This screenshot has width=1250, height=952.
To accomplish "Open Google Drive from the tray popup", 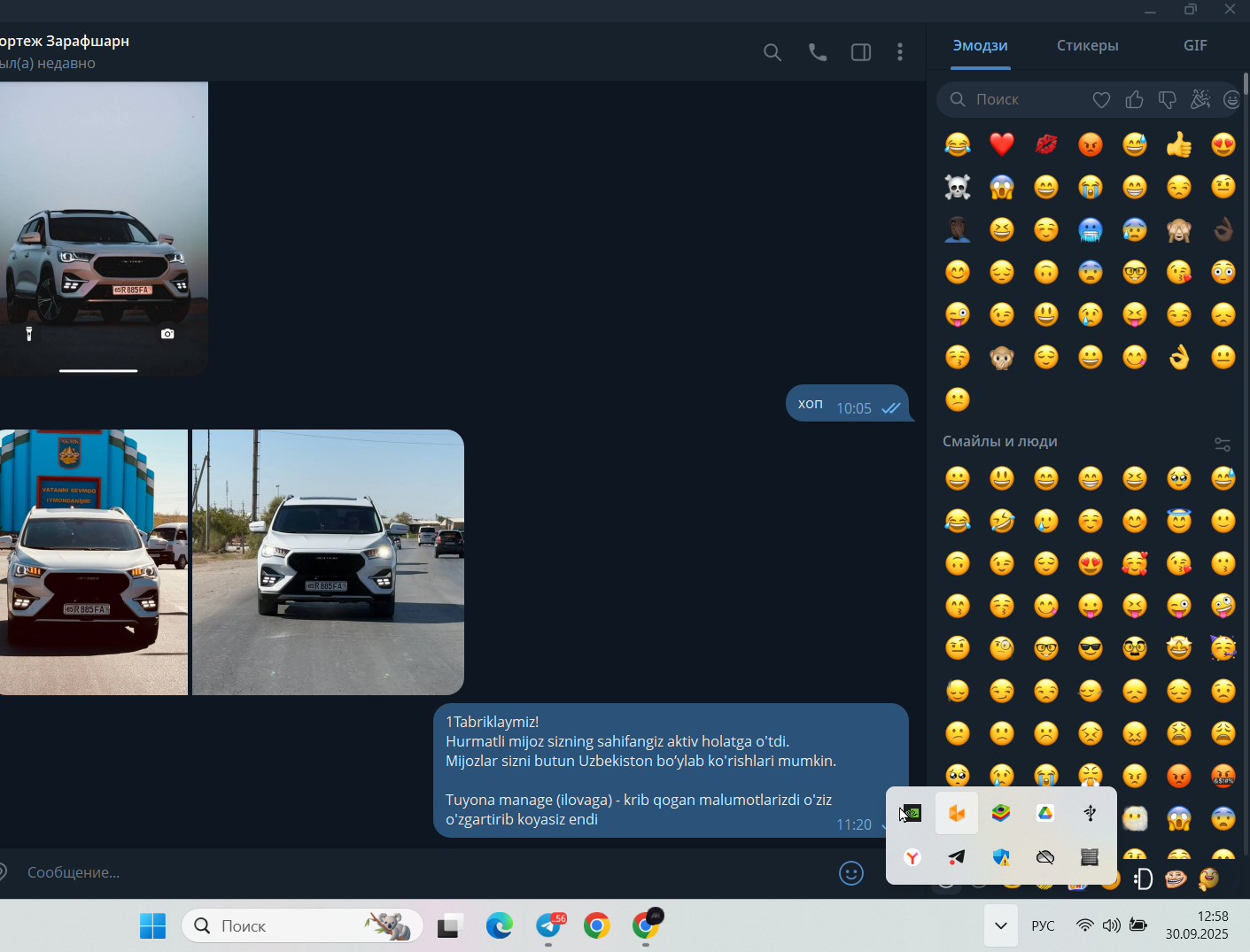I will tap(1045, 813).
